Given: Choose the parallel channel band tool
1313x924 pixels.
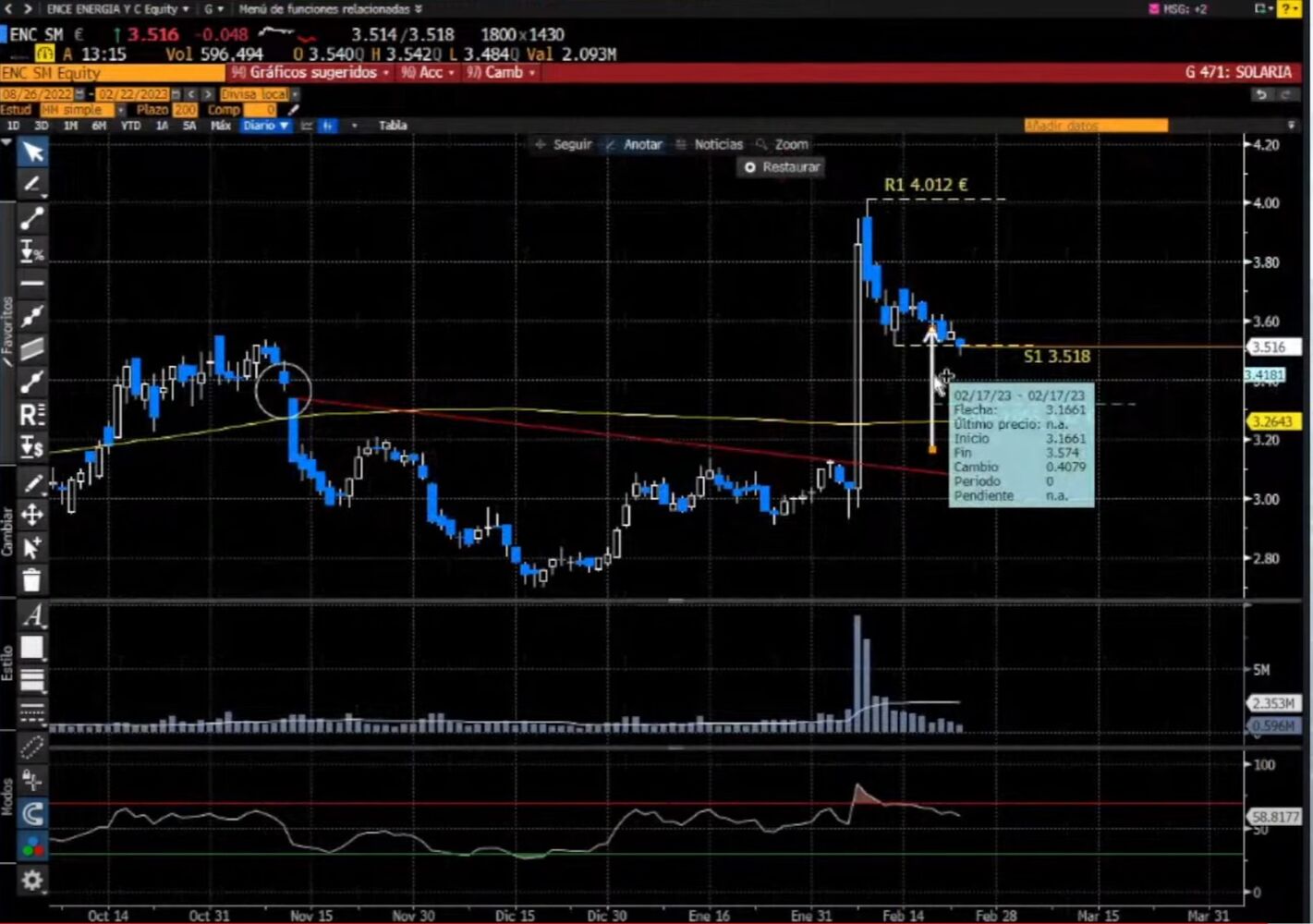Looking at the screenshot, I should click(32, 348).
